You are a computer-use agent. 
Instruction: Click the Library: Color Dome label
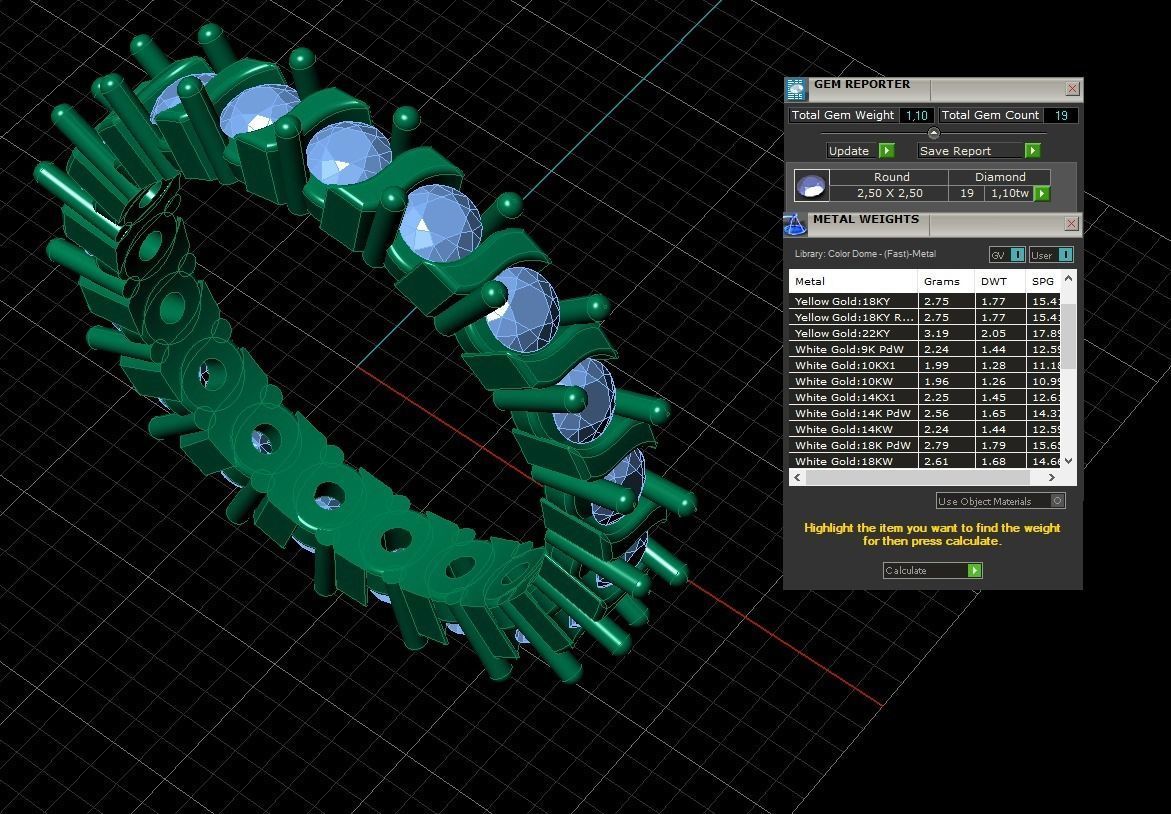(x=865, y=254)
